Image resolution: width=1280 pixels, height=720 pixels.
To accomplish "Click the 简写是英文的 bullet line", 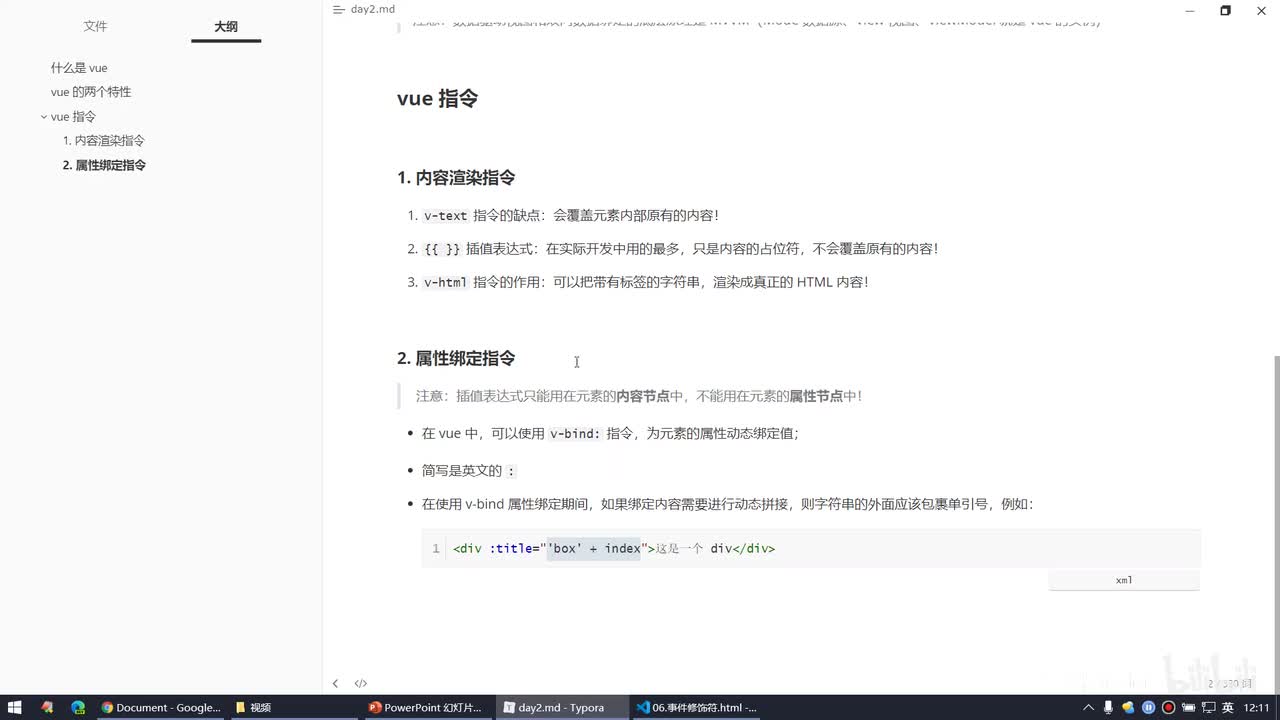I will click(x=469, y=471).
